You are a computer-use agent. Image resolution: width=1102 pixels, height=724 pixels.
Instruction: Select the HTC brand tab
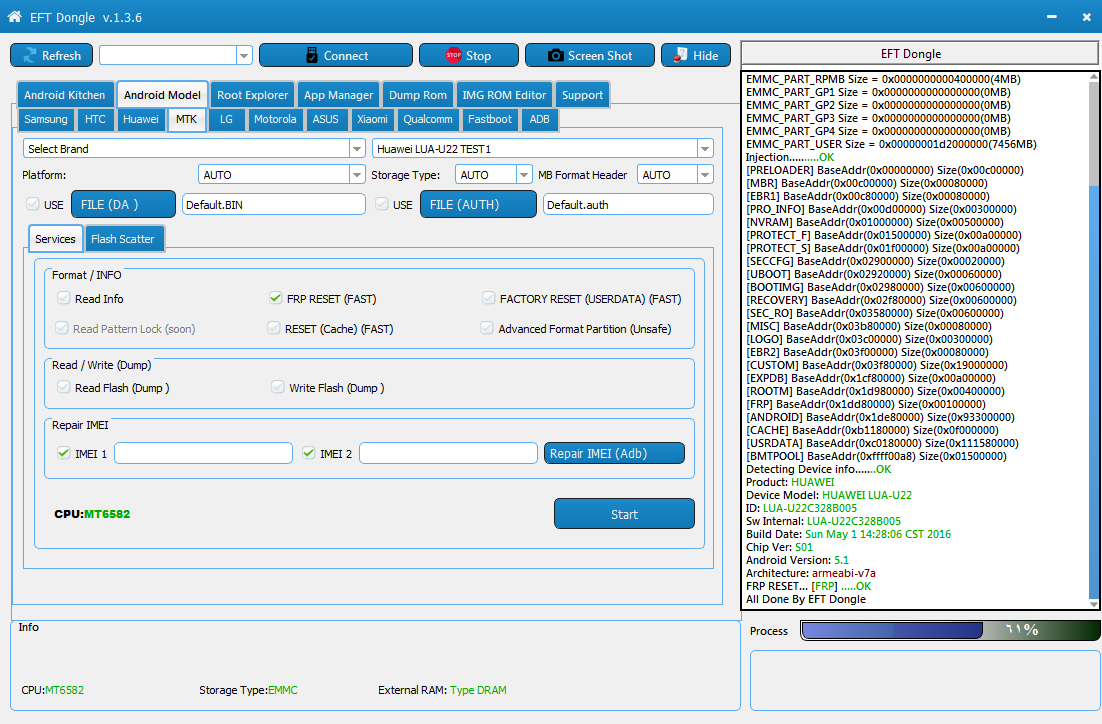click(x=95, y=119)
